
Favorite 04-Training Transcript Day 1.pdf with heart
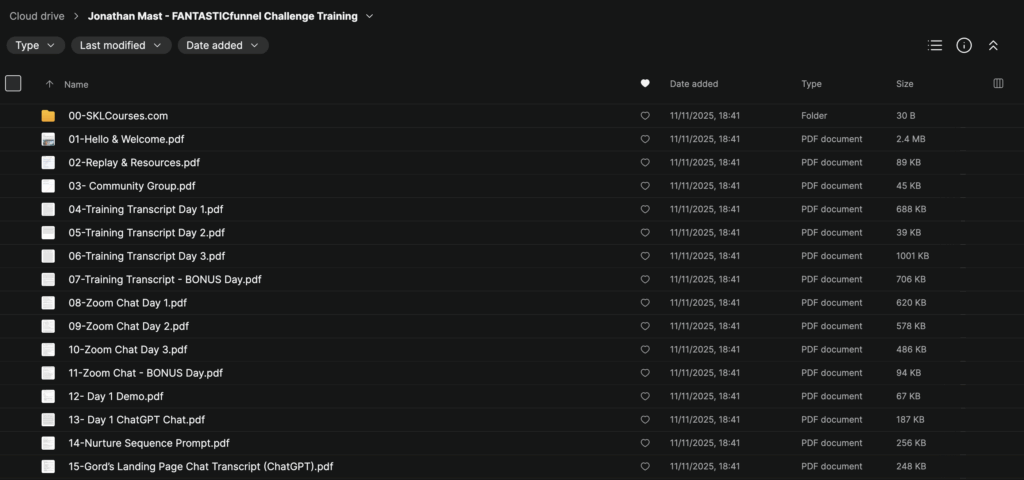[645, 209]
